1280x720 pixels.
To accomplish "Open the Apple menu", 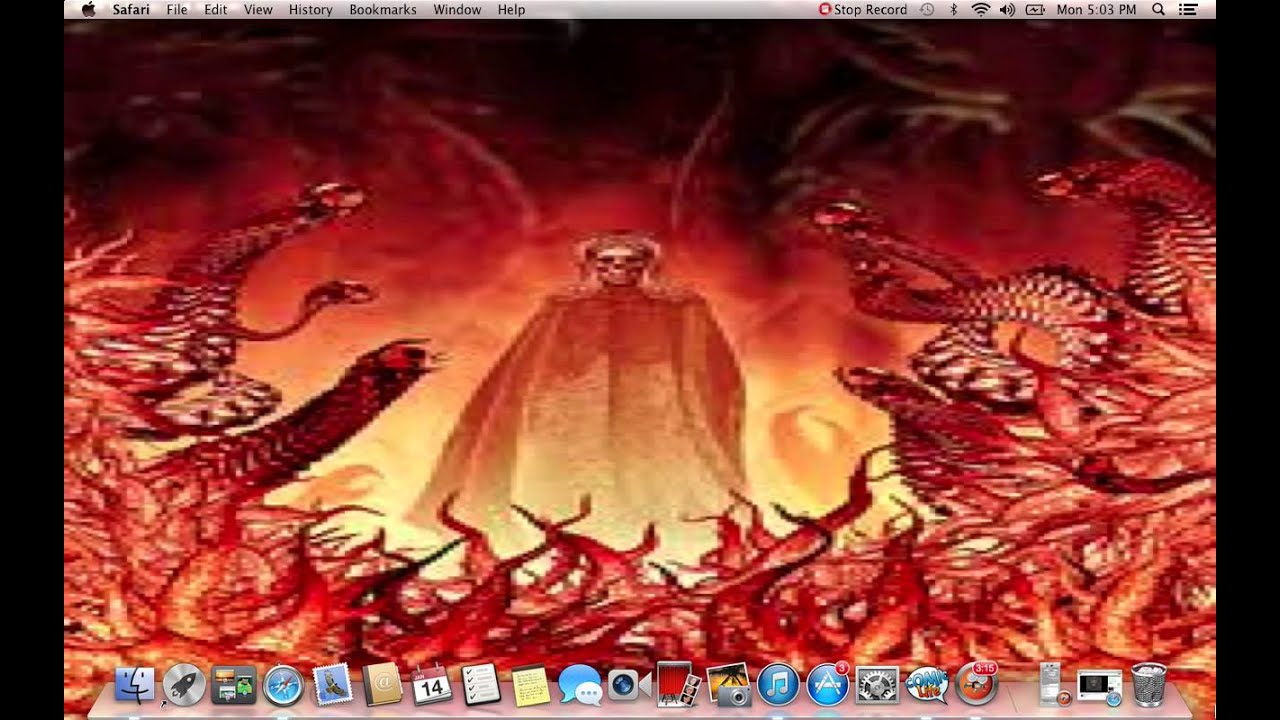I will click(x=88, y=9).
